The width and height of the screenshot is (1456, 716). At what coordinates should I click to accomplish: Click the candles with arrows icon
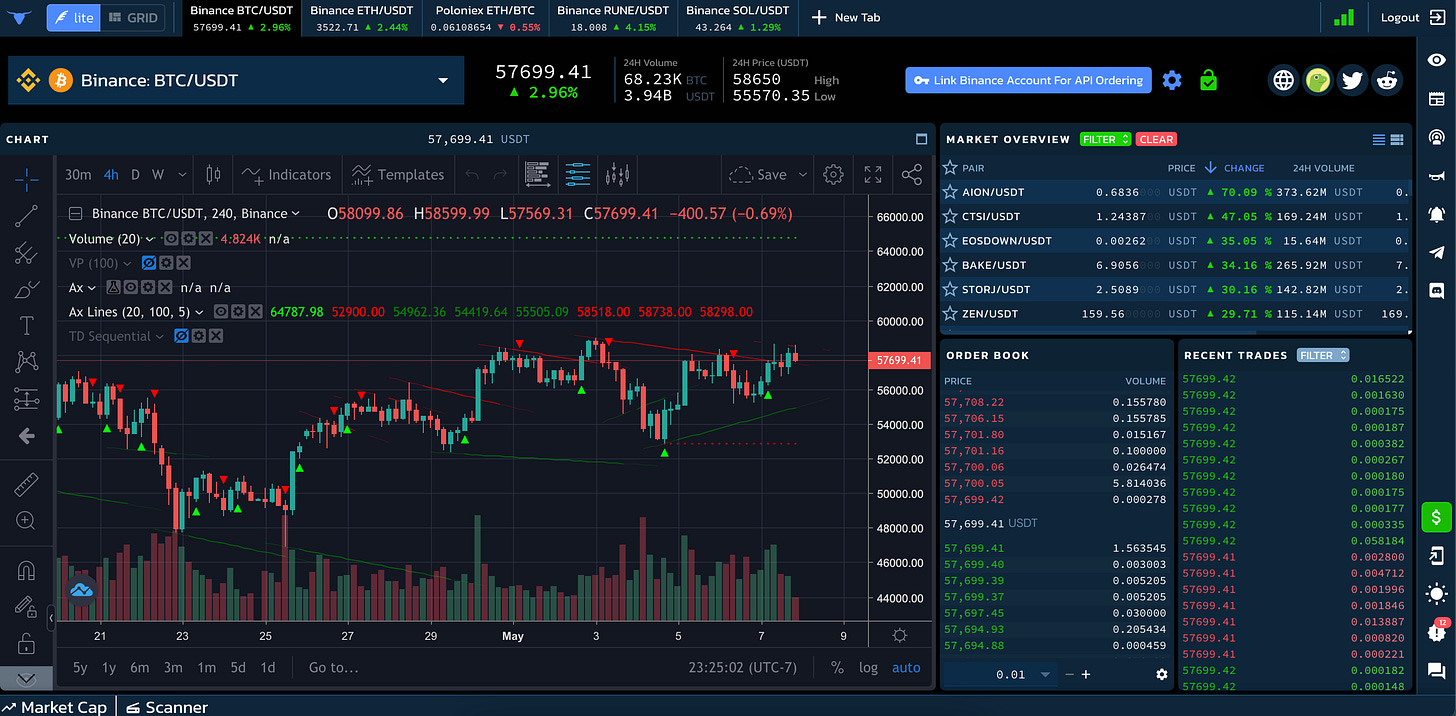click(x=618, y=174)
